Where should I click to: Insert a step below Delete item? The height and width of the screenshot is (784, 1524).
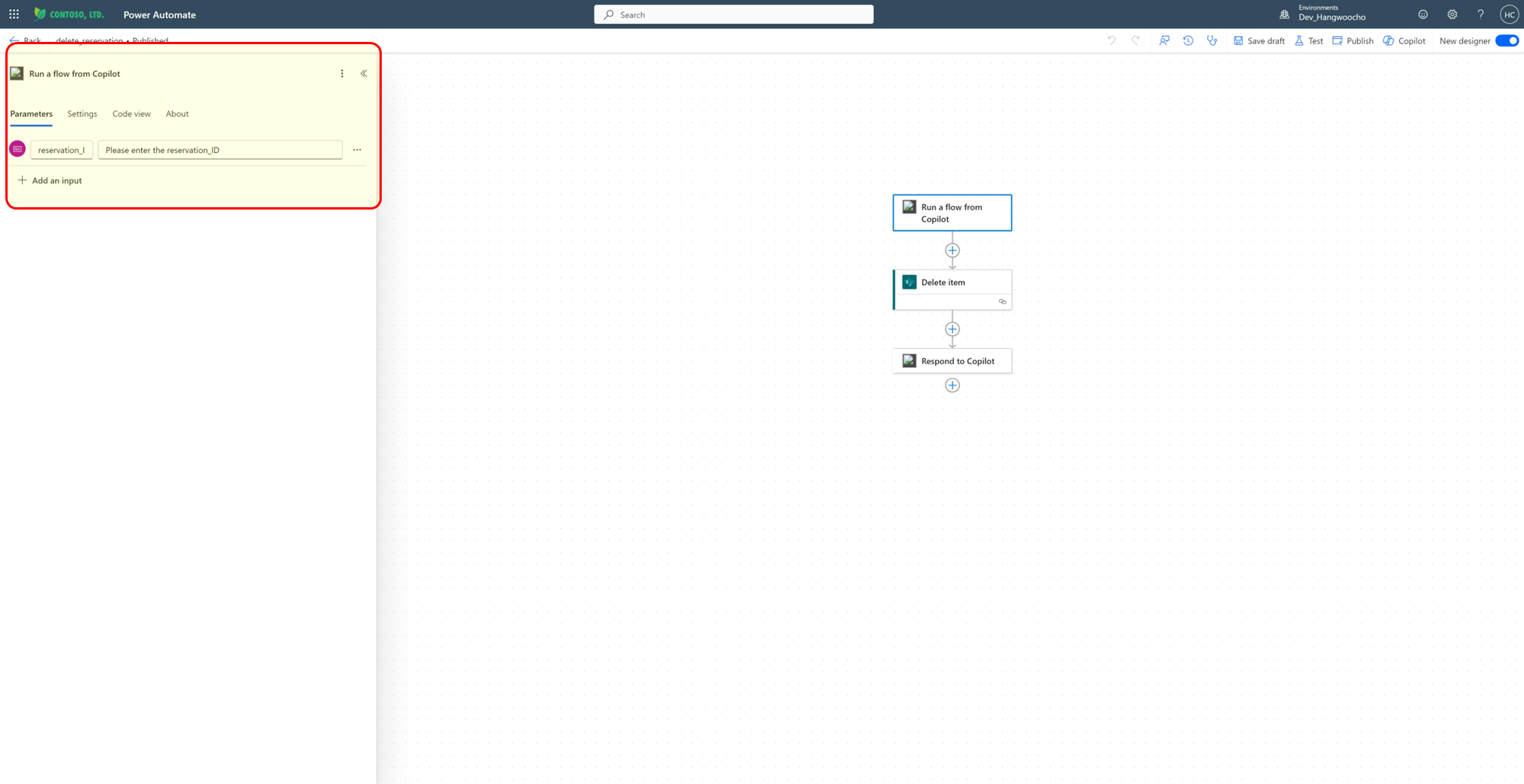952,329
